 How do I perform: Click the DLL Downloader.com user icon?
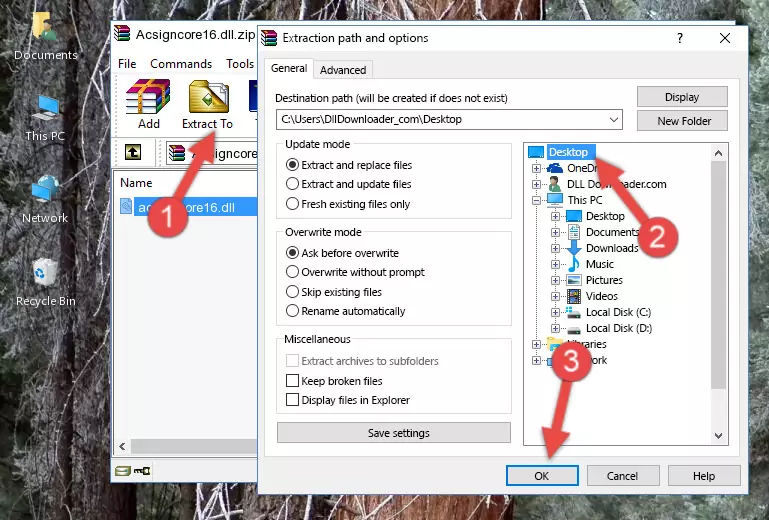[555, 184]
